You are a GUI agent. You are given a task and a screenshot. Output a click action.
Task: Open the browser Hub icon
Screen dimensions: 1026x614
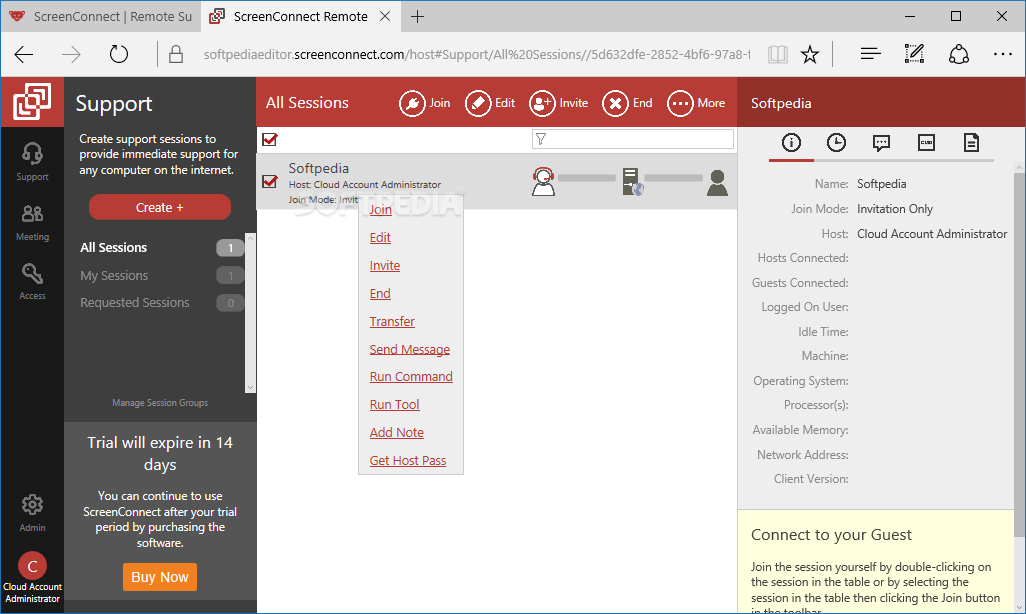point(870,54)
